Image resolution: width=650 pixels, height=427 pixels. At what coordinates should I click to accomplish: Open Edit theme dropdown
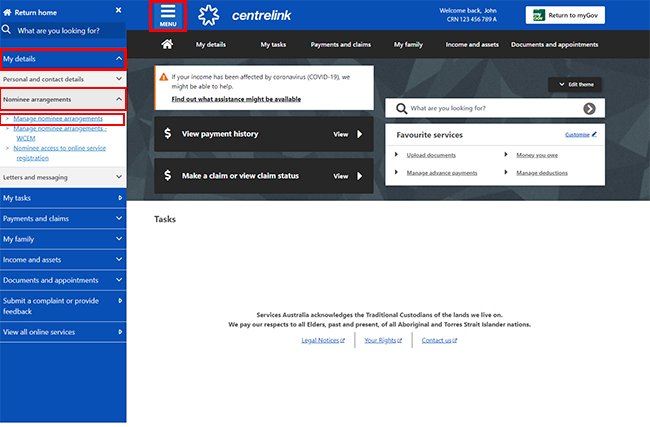click(575, 85)
